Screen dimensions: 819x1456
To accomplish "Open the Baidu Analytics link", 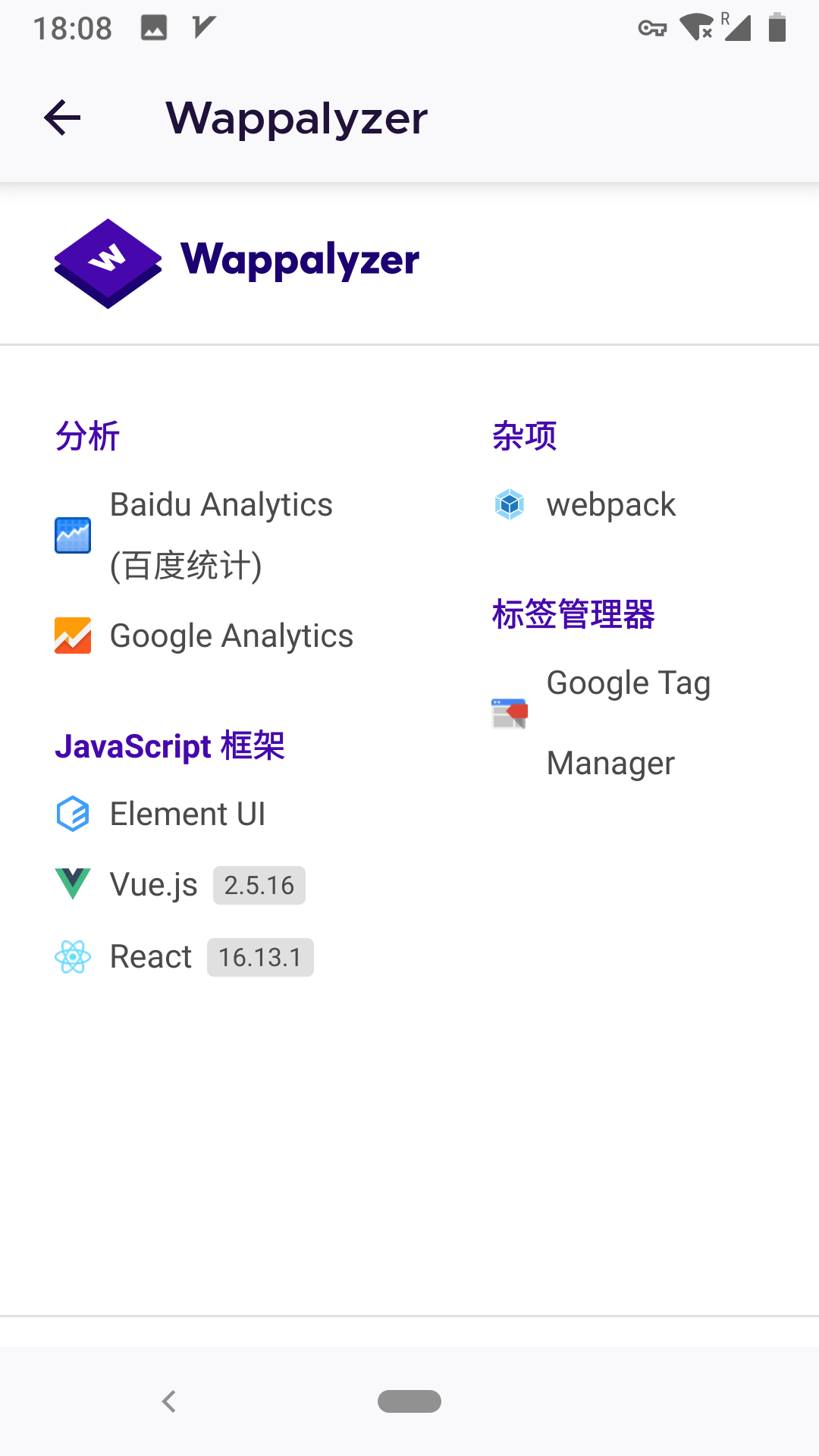I will click(221, 535).
